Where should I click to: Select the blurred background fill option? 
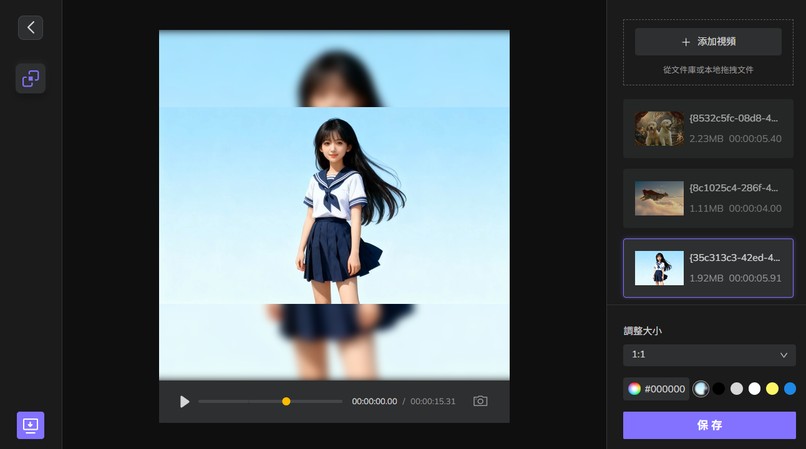point(701,389)
